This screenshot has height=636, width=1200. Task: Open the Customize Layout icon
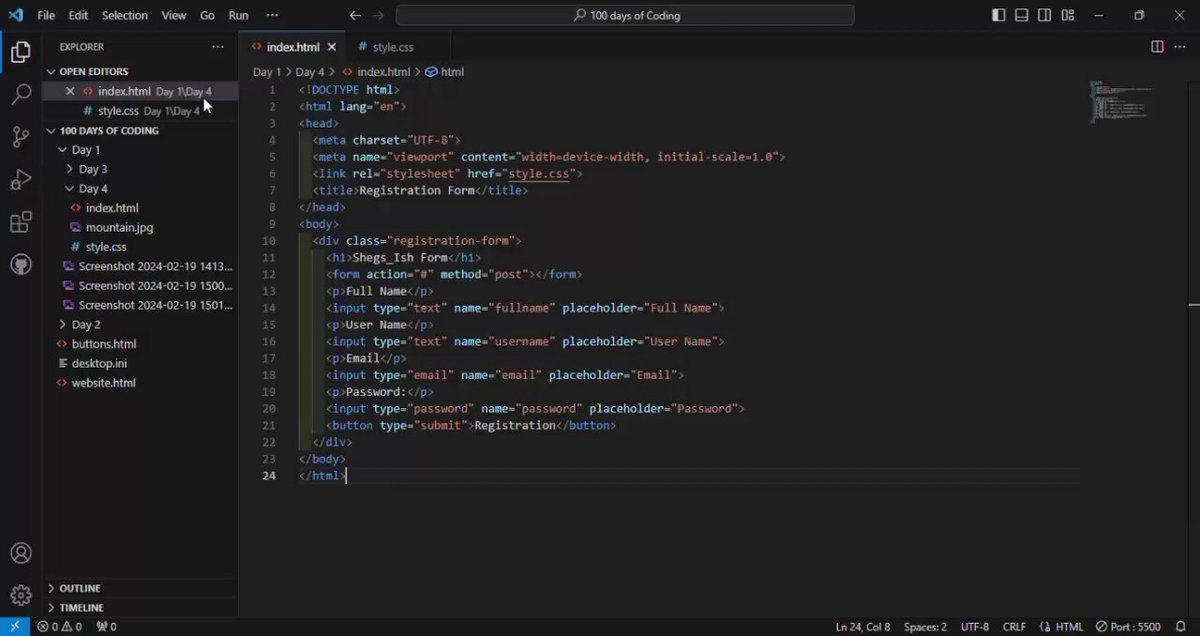[x=1068, y=15]
